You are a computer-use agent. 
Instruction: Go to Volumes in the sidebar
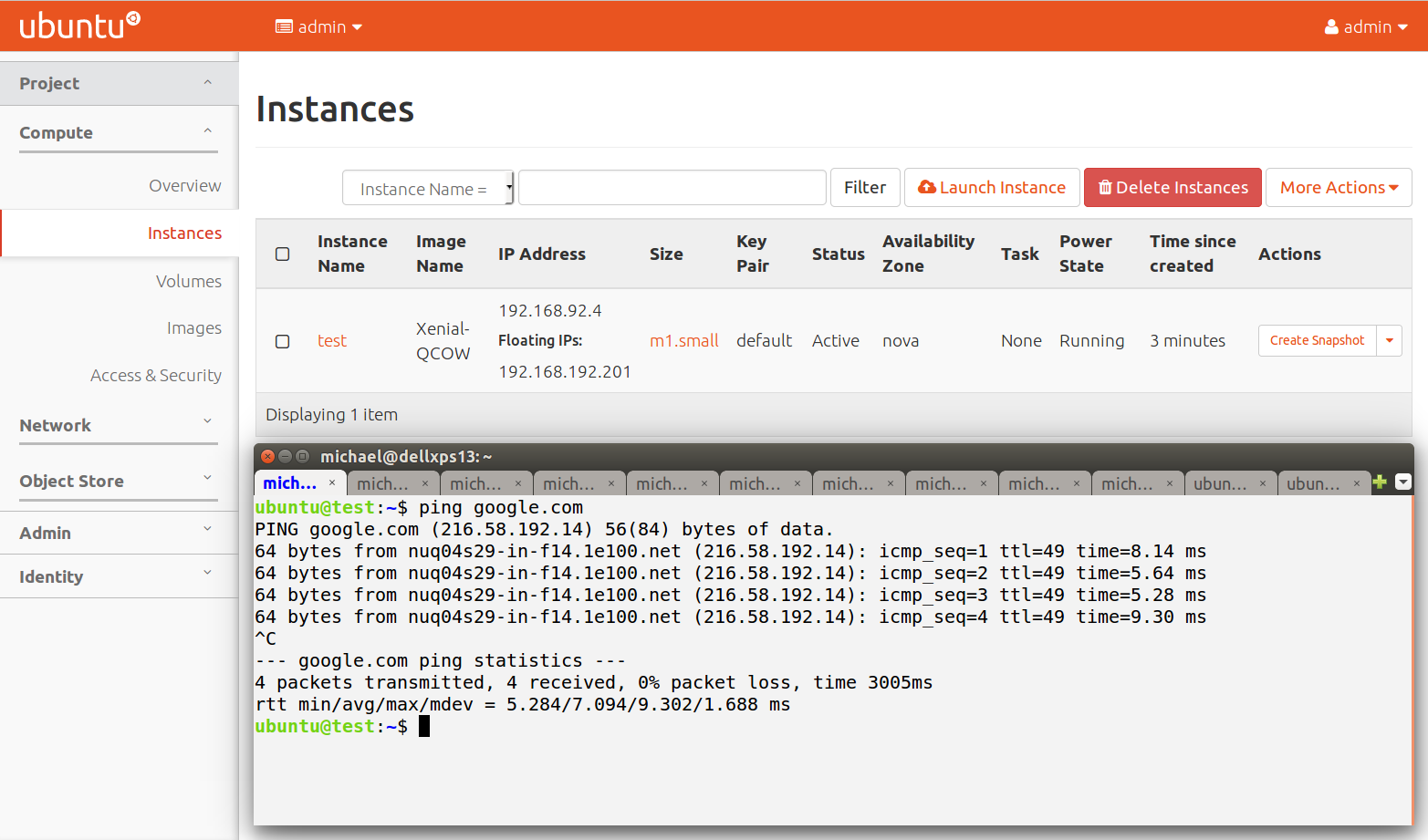188,281
